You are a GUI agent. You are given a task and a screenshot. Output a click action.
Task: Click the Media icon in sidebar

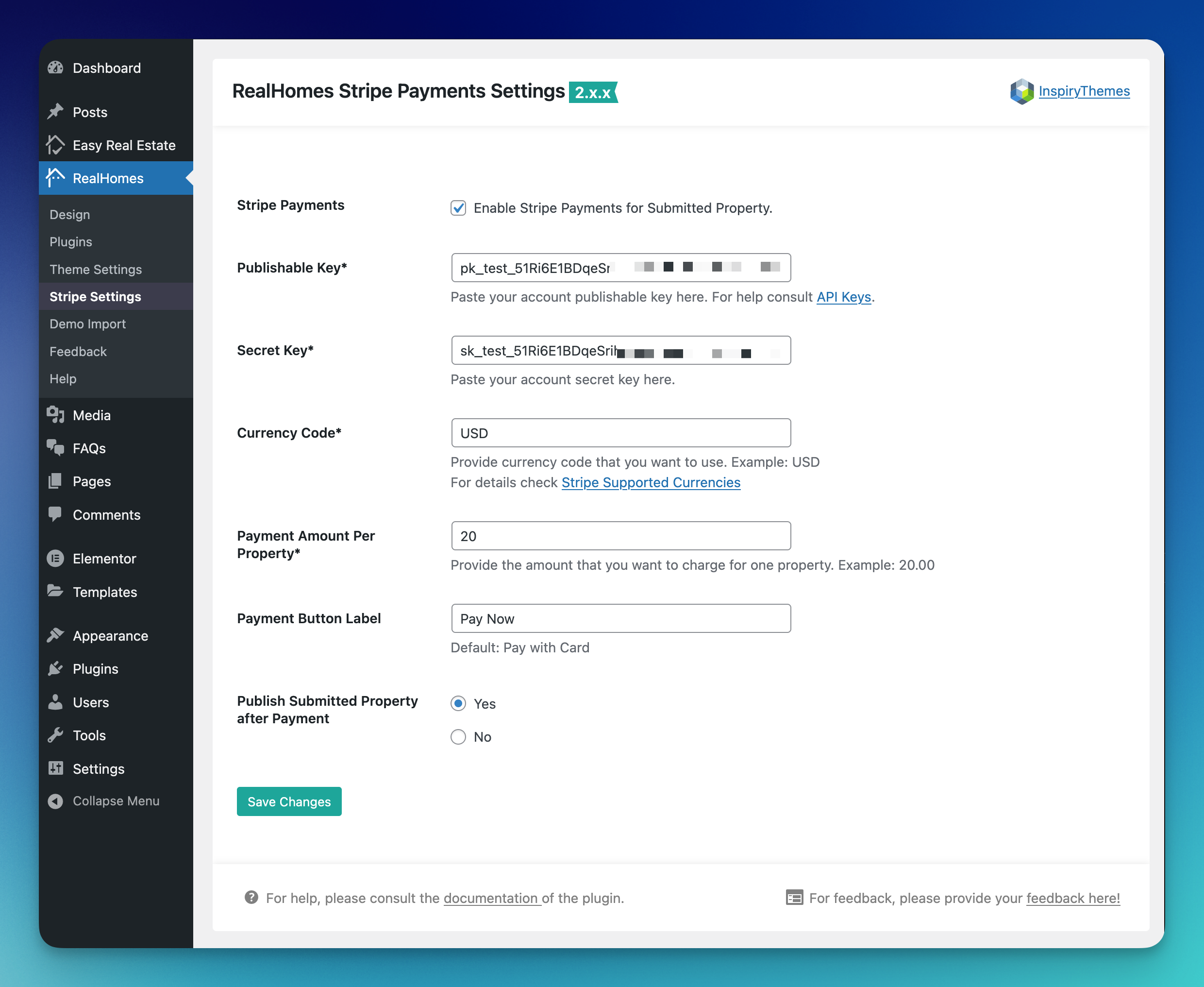click(55, 415)
